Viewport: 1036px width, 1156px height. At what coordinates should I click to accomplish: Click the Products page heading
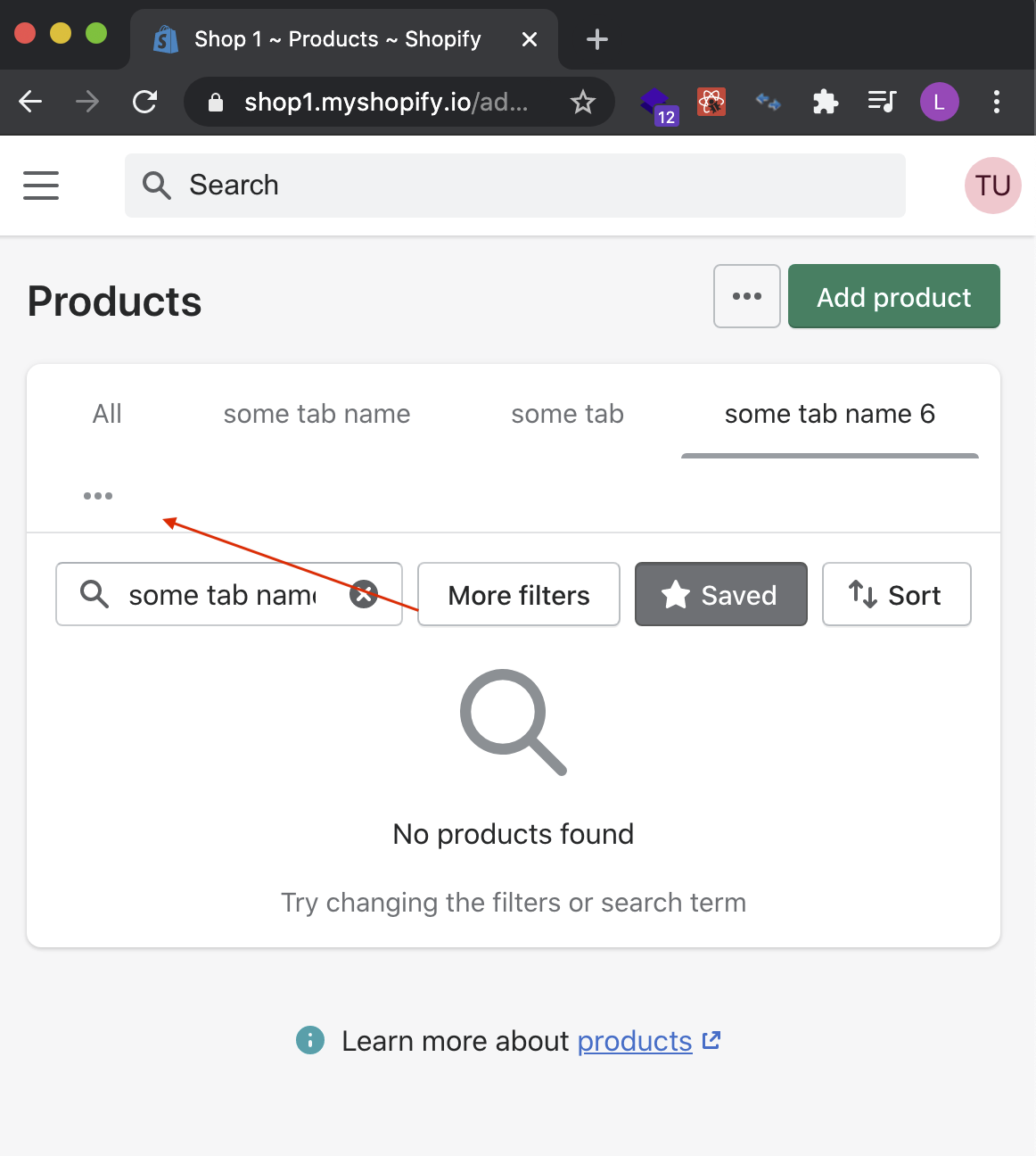click(115, 301)
